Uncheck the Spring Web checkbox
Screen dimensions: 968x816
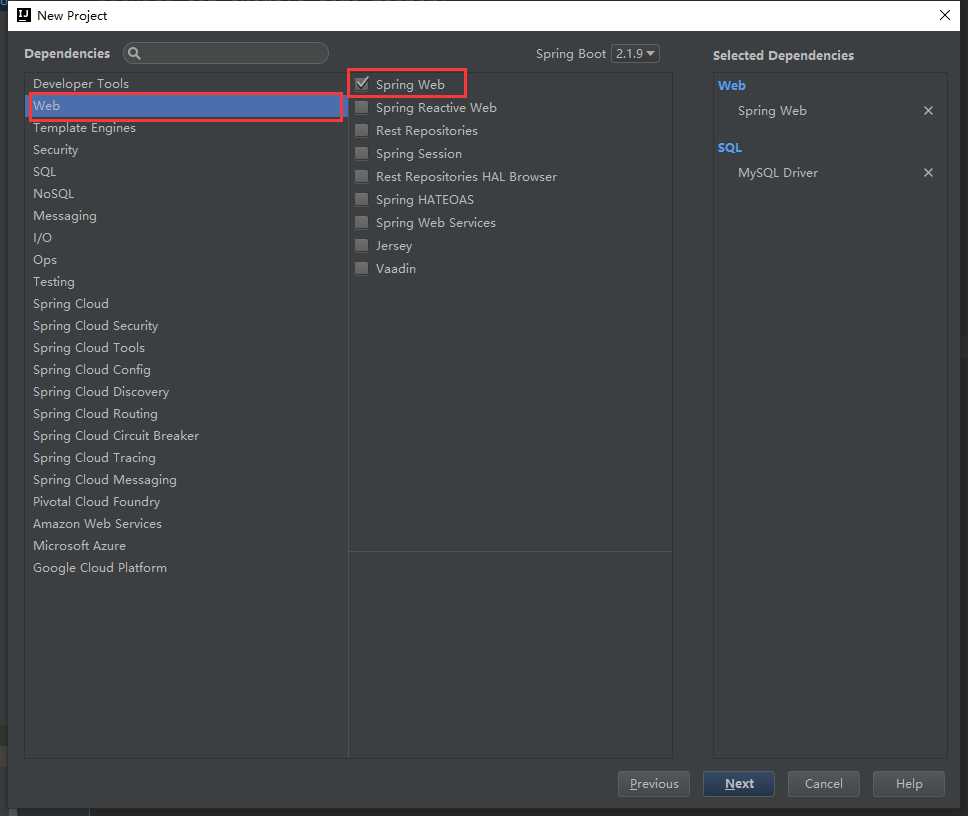pyautogui.click(x=362, y=84)
